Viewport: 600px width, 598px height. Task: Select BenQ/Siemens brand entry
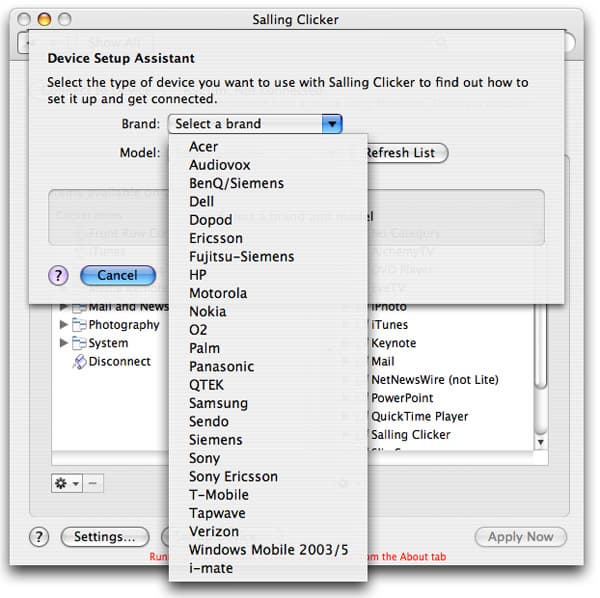tap(268, 183)
